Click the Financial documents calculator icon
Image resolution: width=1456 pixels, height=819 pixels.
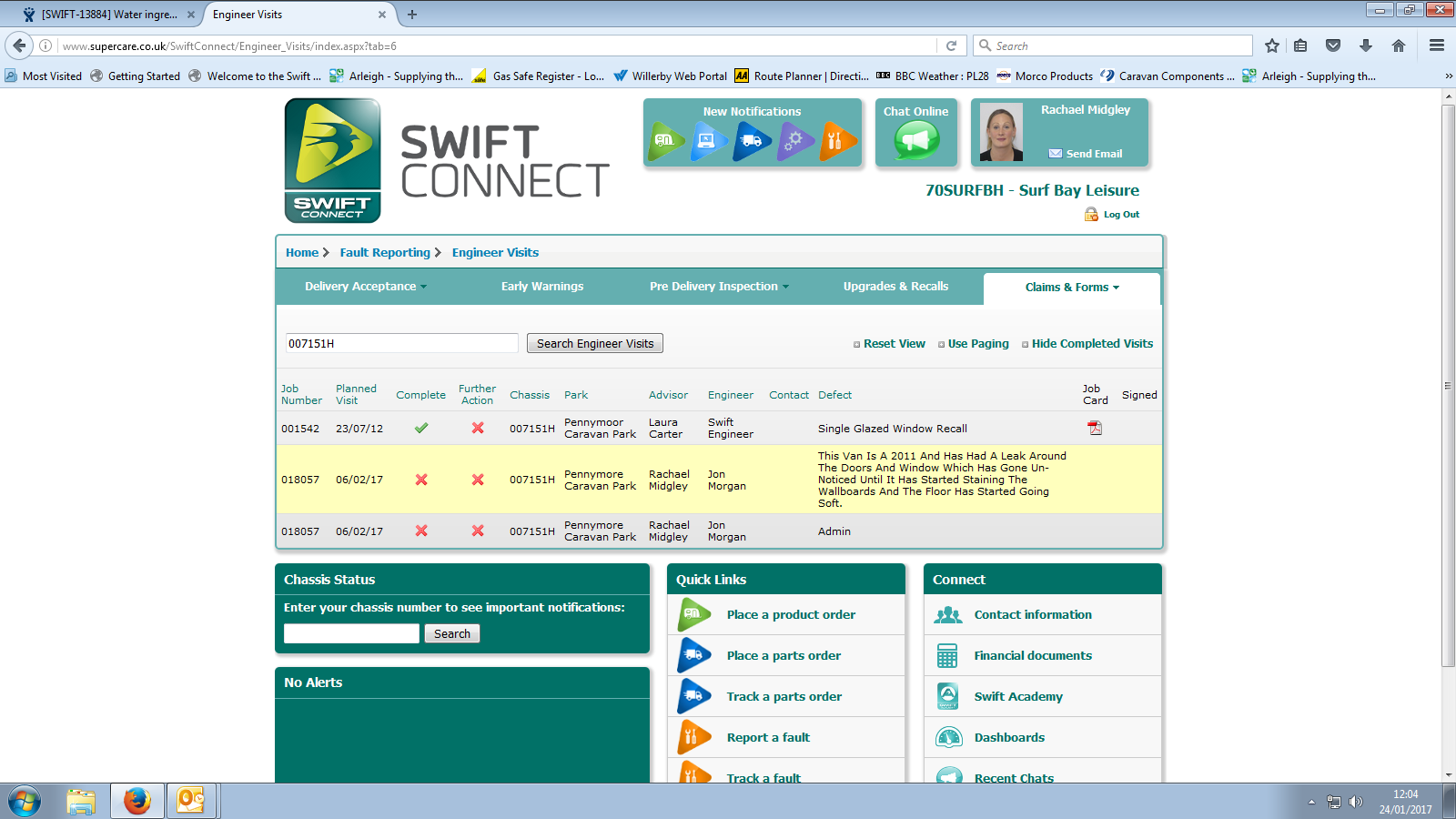[947, 655]
